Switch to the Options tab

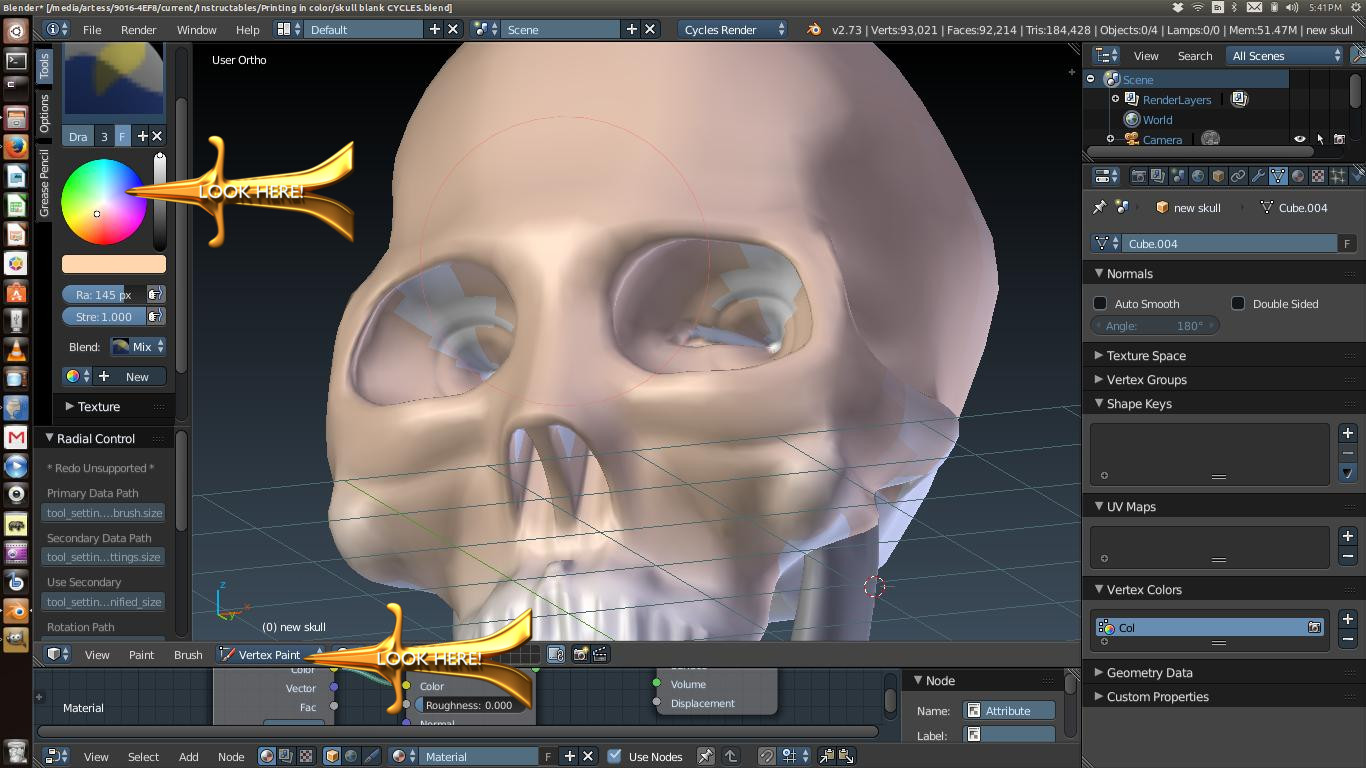(x=44, y=114)
